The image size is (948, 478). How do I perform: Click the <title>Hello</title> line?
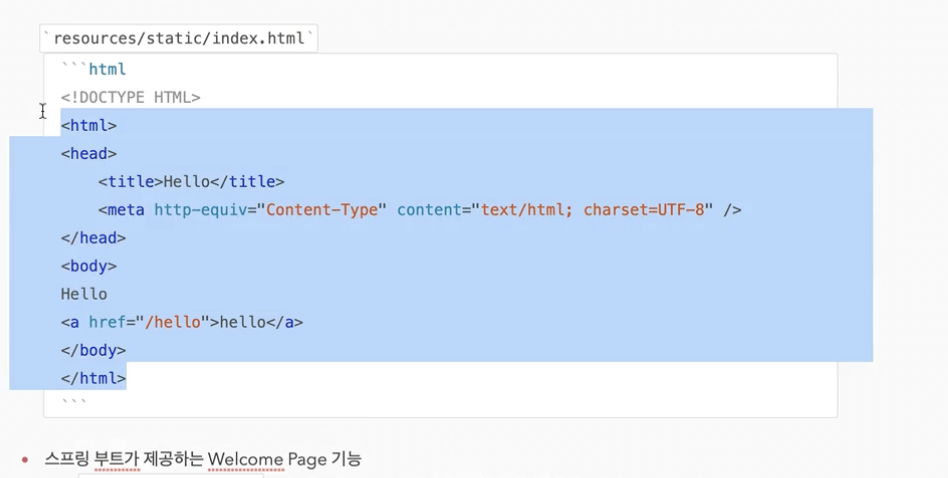point(191,181)
